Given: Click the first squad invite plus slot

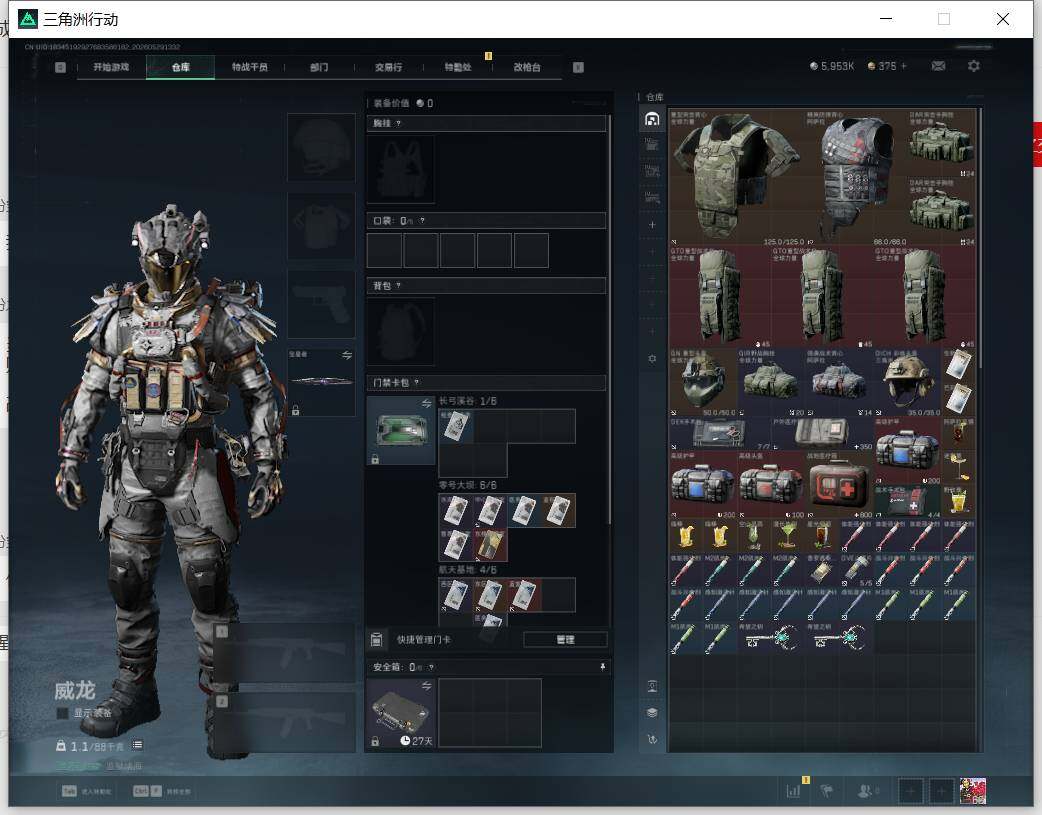Looking at the screenshot, I should [911, 791].
